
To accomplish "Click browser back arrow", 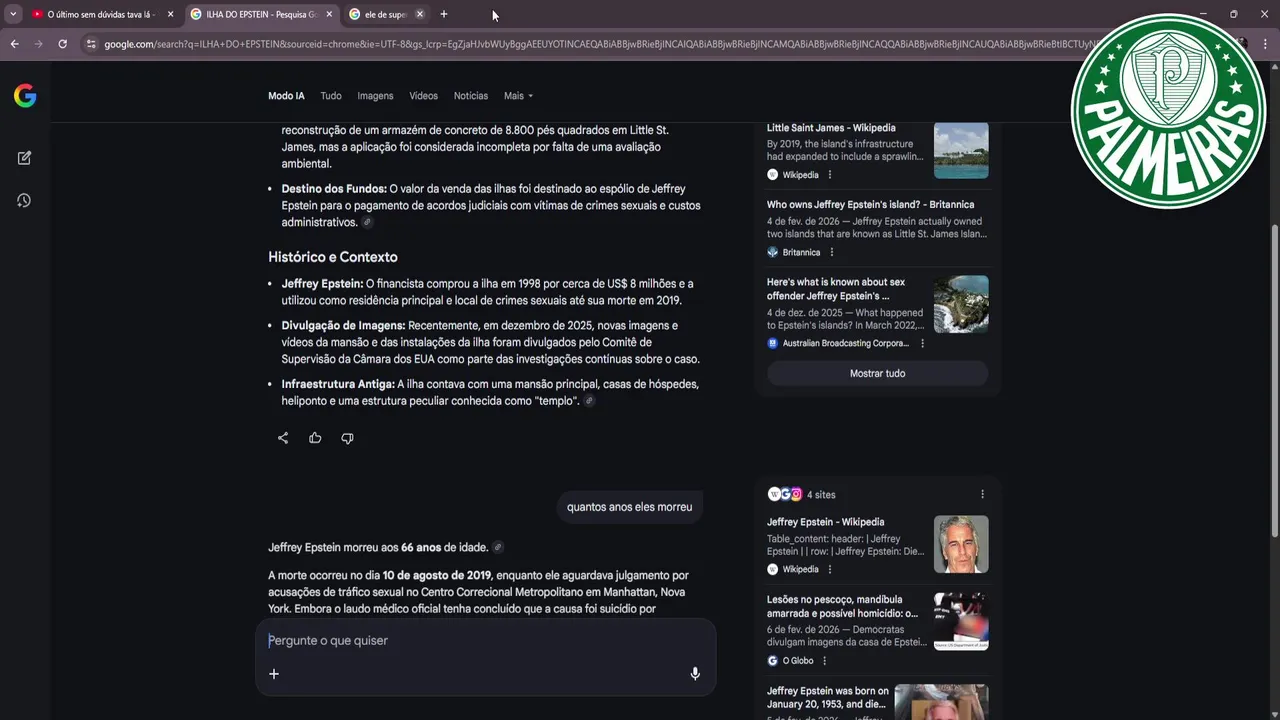I will (x=14, y=44).
